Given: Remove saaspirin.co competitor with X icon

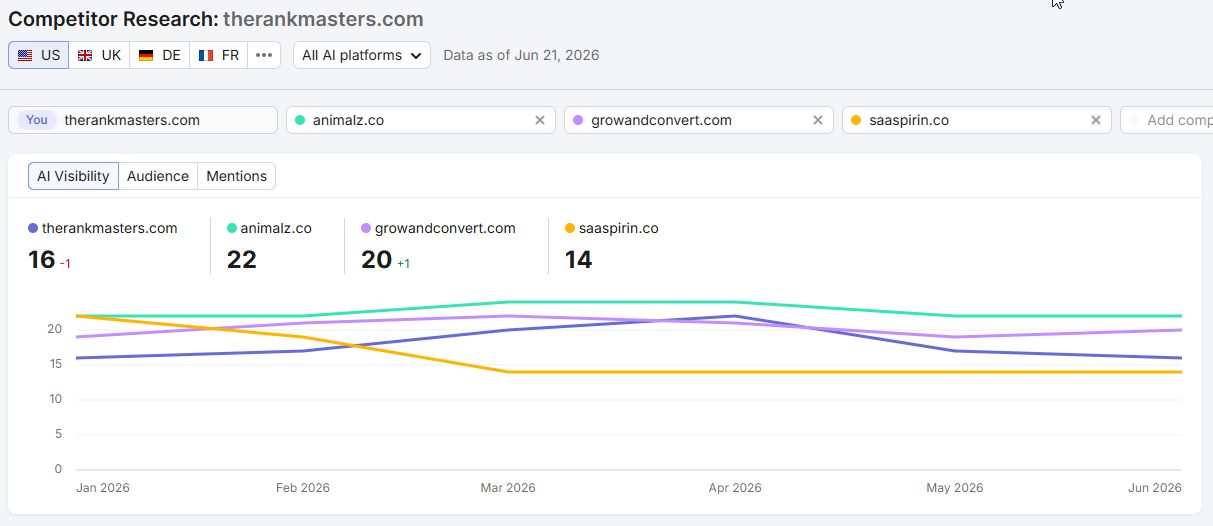Looking at the screenshot, I should point(1096,120).
